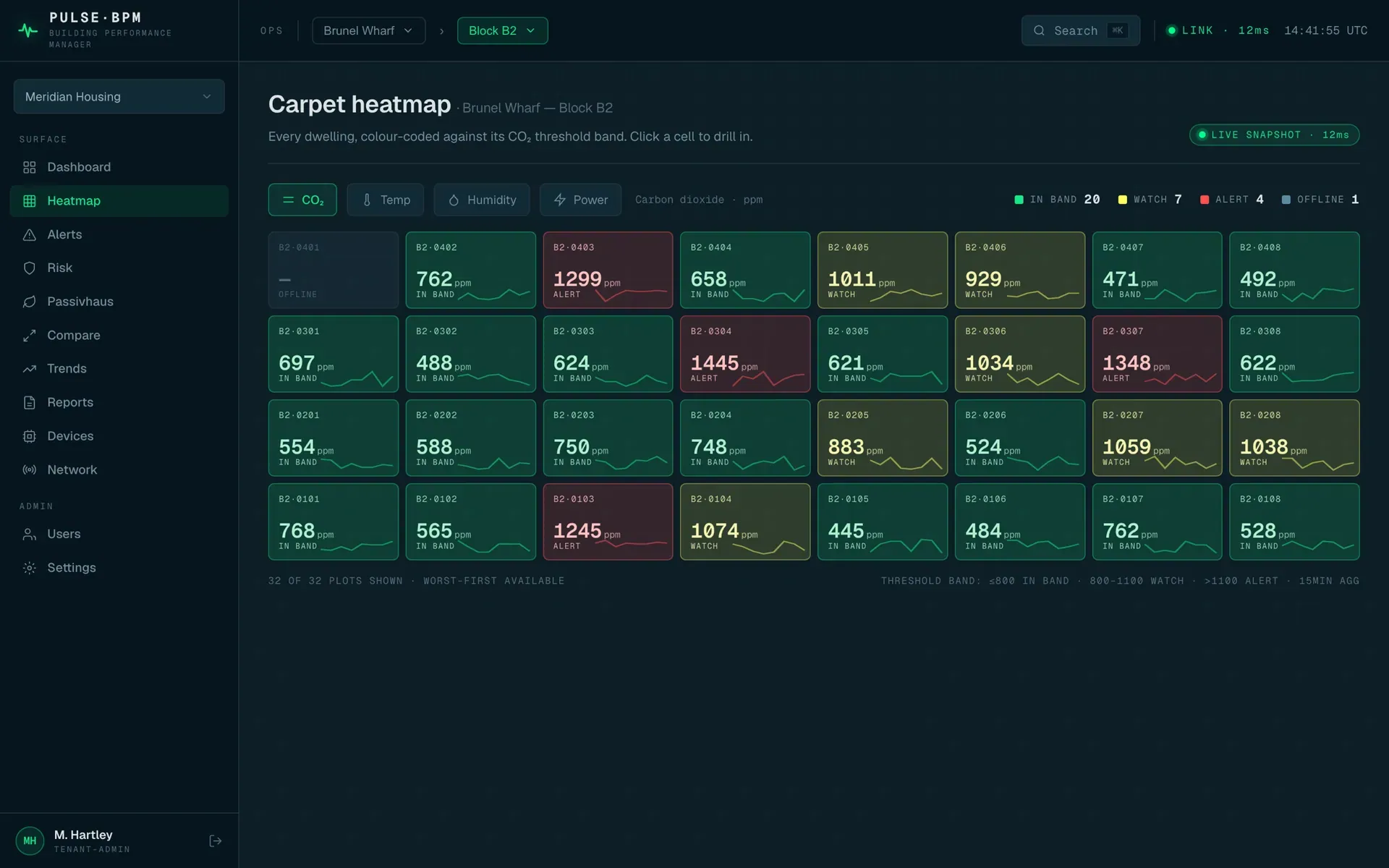Screen dimensions: 1389x868
Task: Click the OPS breadcrumb label
Action: pos(271,30)
